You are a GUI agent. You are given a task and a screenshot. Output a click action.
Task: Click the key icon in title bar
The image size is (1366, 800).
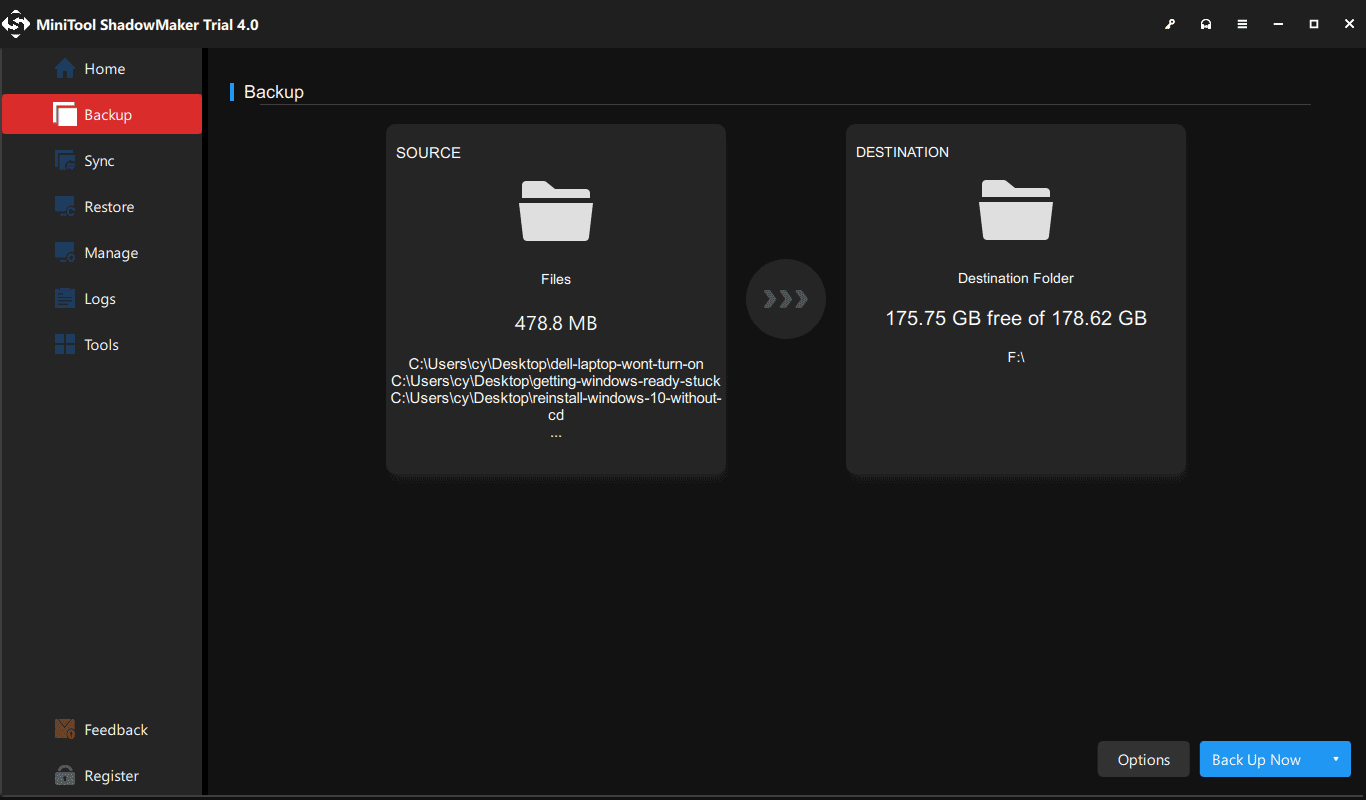pyautogui.click(x=1170, y=24)
